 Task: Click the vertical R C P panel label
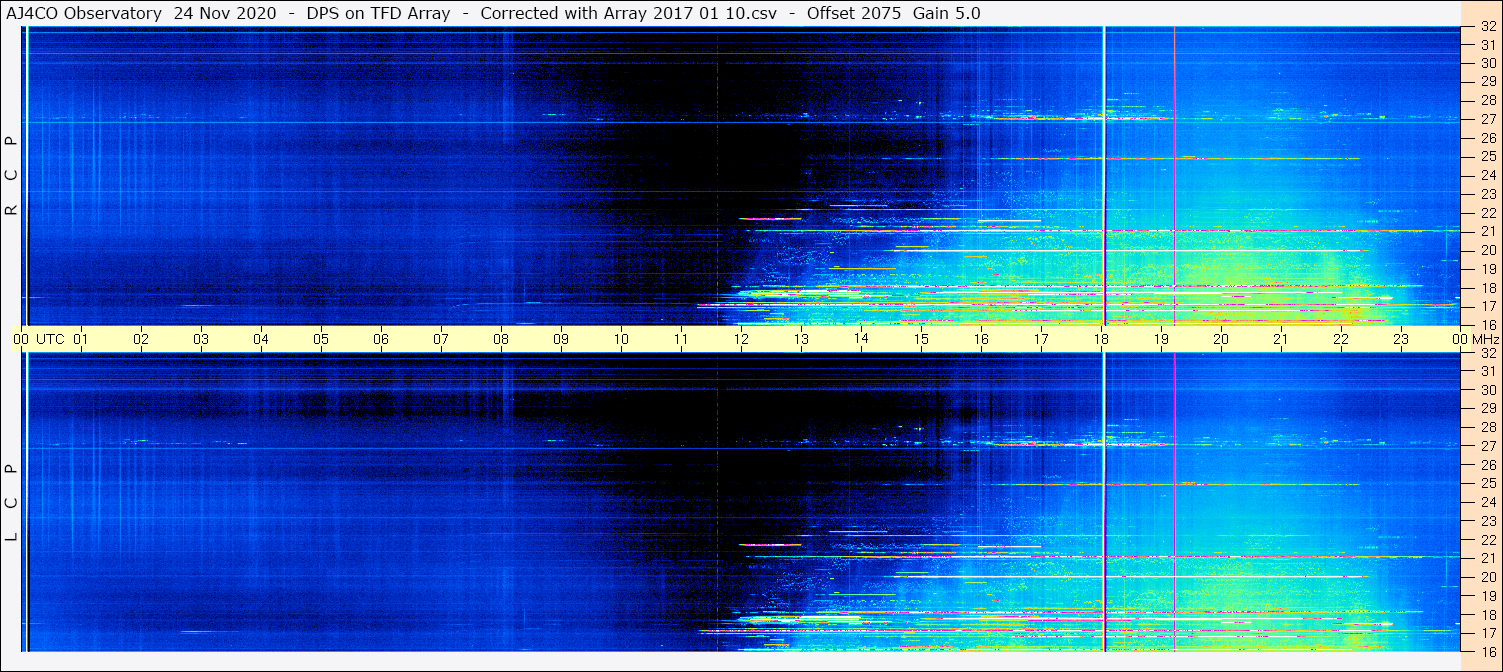[x=11, y=175]
